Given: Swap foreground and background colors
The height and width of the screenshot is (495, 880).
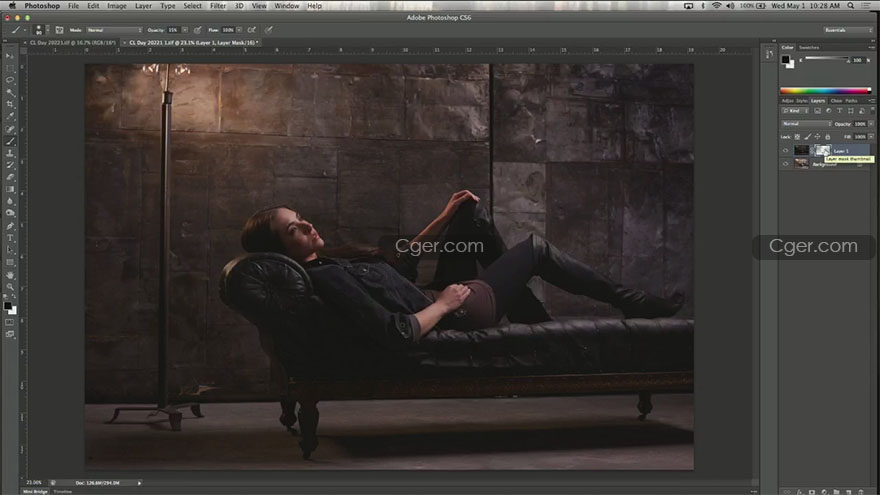Looking at the screenshot, I should click(x=14, y=297).
